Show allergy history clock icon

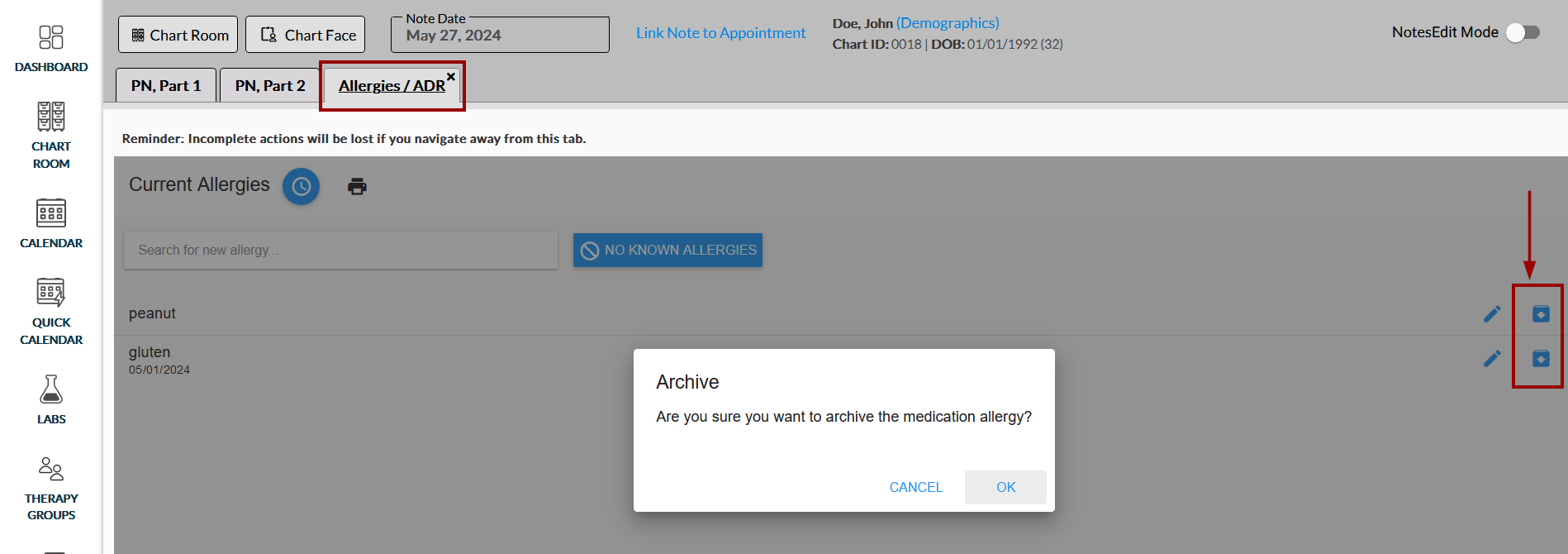(x=302, y=187)
